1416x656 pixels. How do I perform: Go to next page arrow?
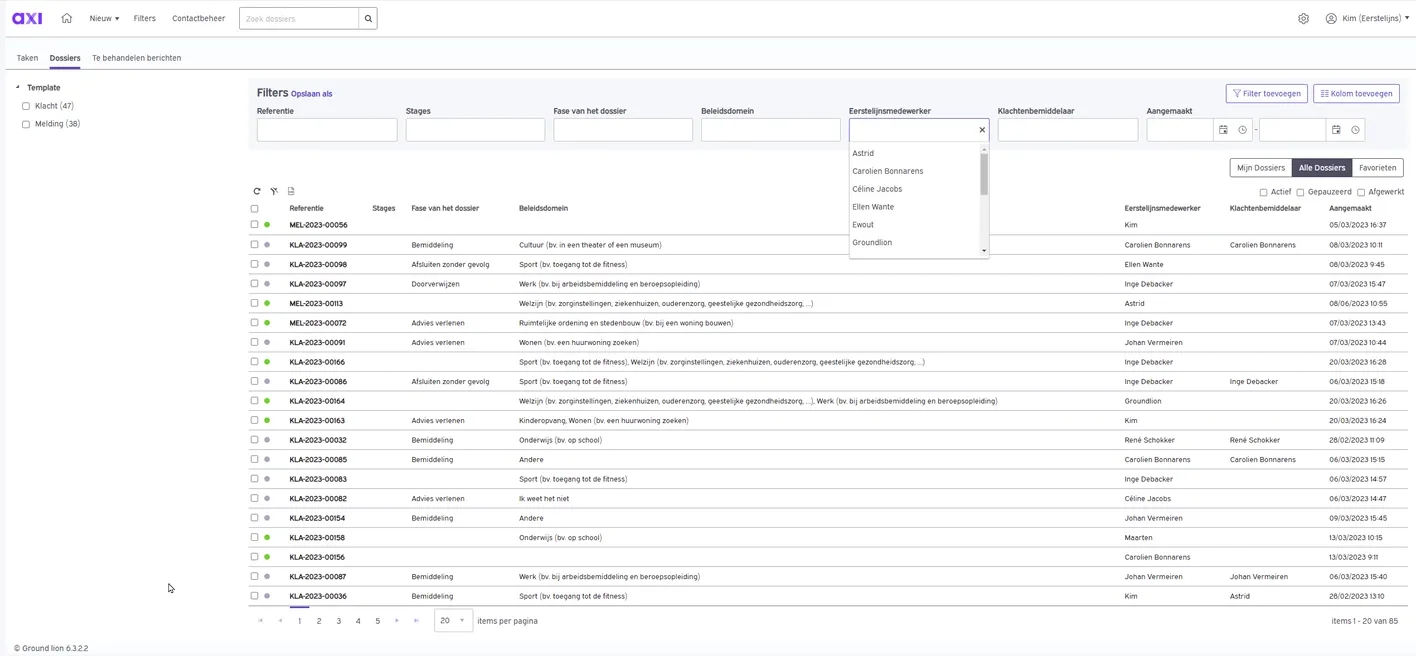pos(397,621)
